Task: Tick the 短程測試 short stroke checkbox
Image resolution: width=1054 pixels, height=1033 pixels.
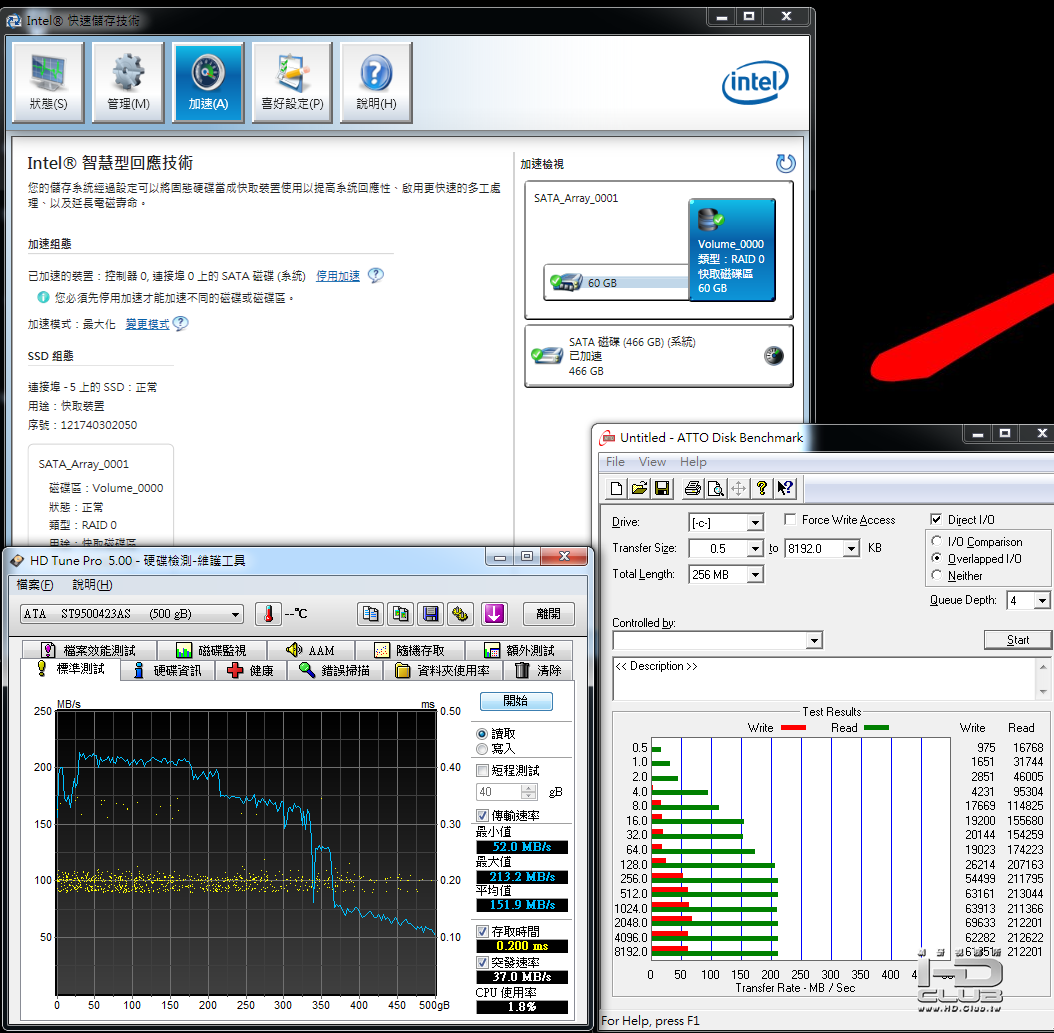Action: pos(483,770)
